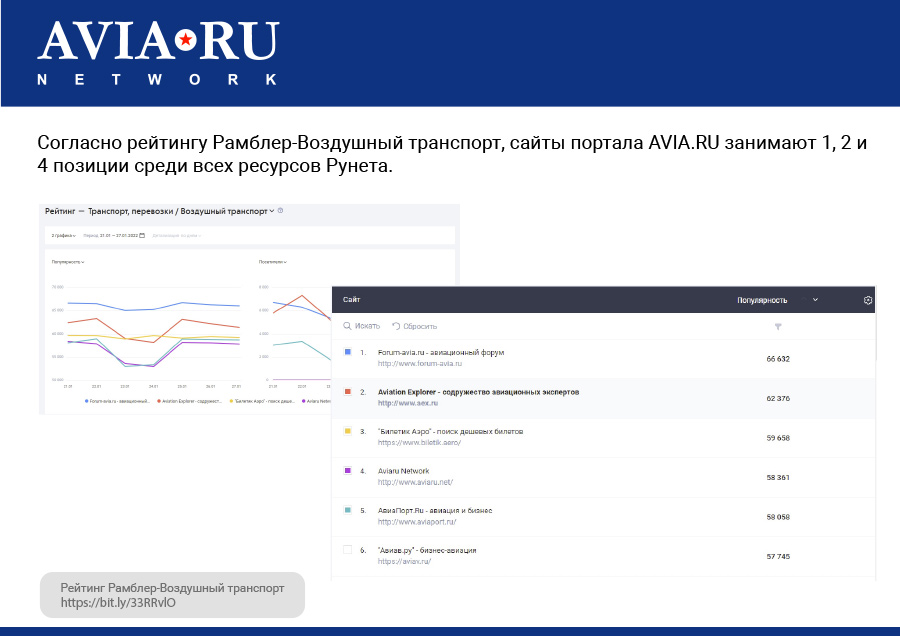Click the popularity value 66 632
900x636 pixels.
point(778,359)
